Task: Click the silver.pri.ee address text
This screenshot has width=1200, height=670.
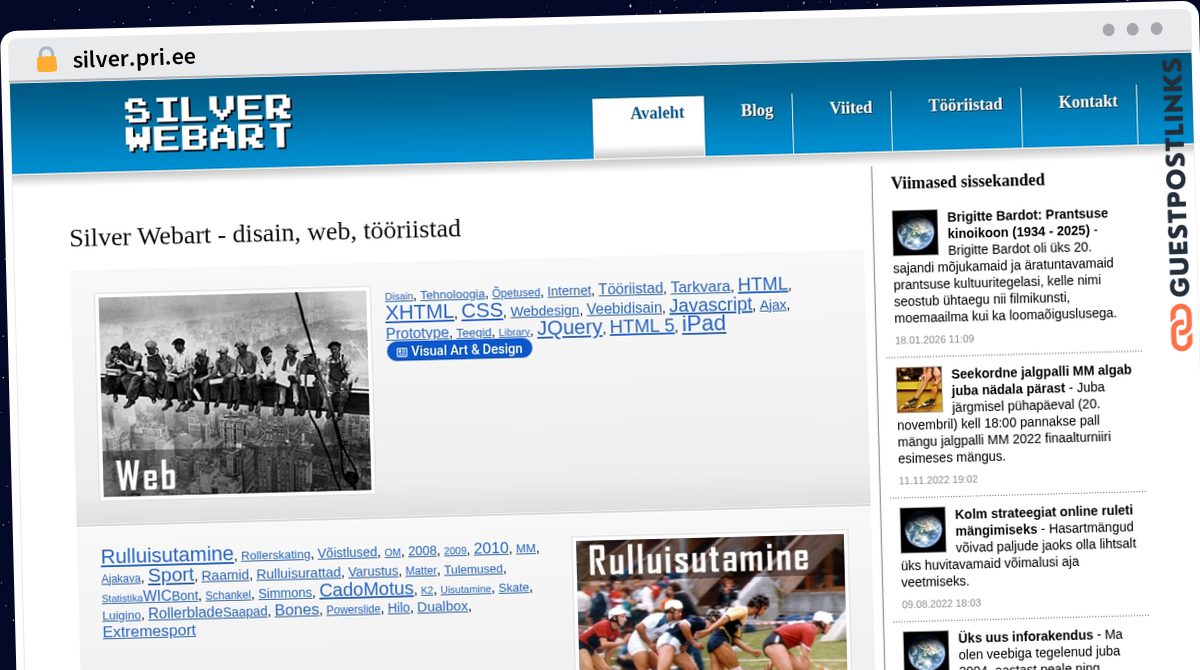Action: 134,58
